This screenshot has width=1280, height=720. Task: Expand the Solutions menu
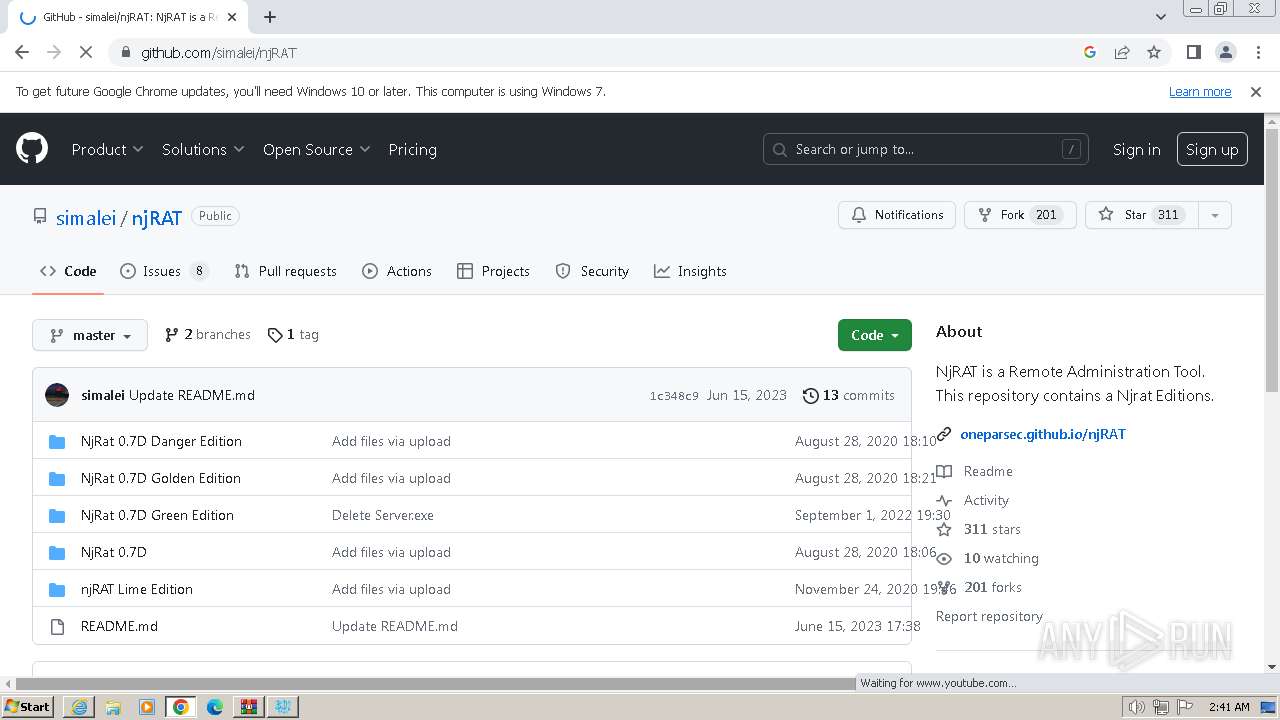click(203, 149)
